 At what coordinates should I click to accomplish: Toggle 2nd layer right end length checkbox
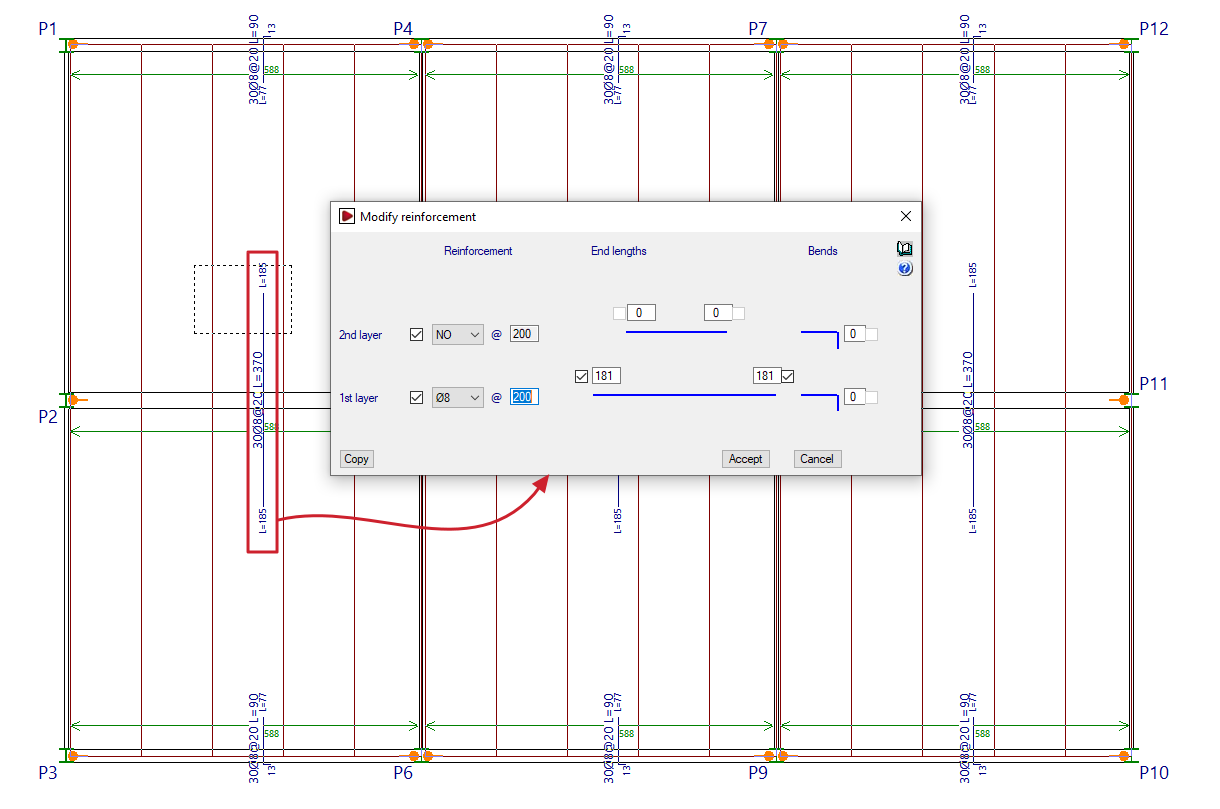tap(739, 313)
